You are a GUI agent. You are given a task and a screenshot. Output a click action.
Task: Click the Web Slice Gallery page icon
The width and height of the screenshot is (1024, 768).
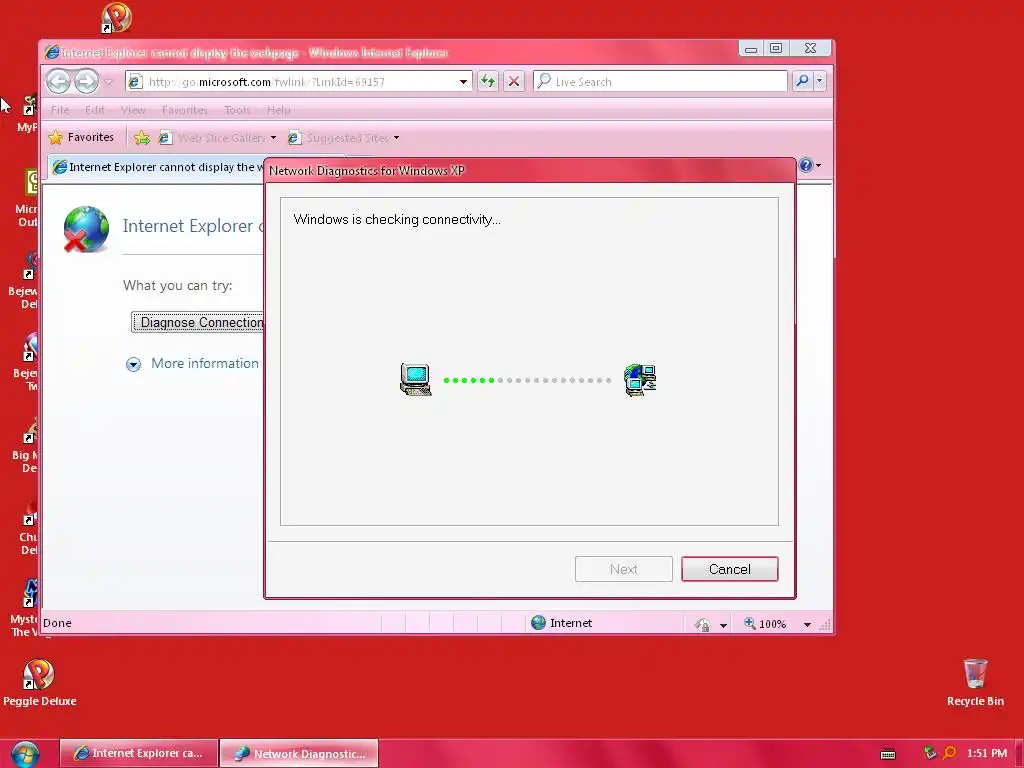tap(165, 138)
